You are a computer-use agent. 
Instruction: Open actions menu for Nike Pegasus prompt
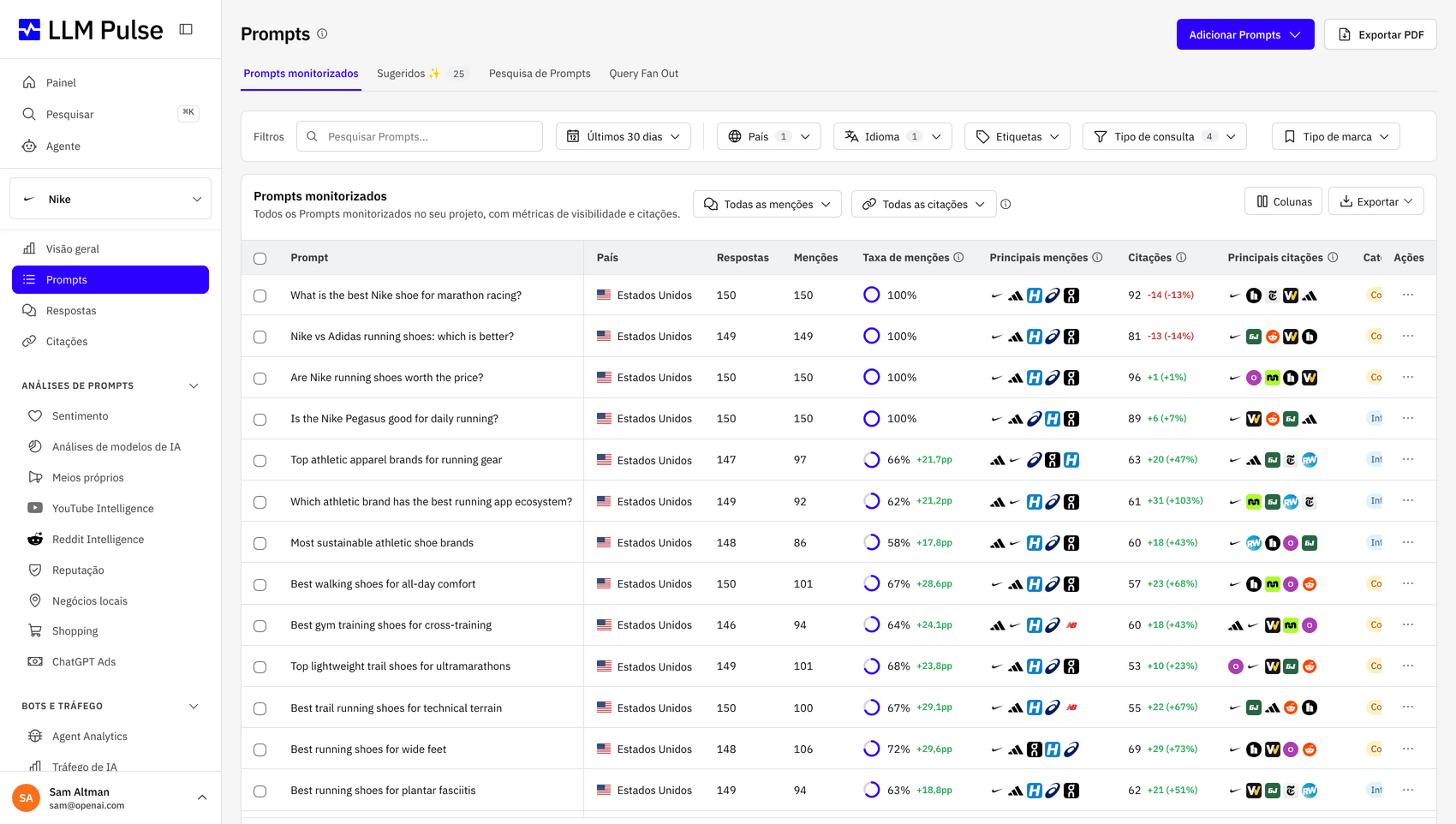pos(1408,418)
